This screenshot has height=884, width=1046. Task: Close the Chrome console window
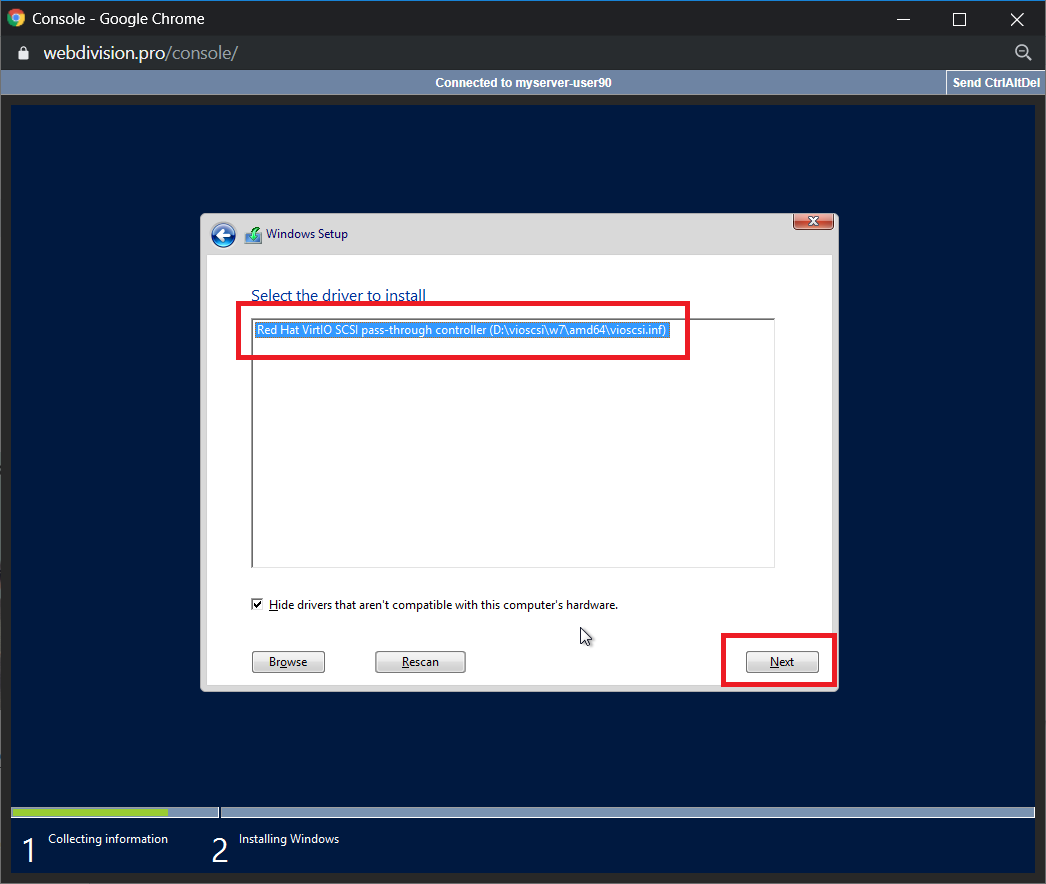(1017, 19)
